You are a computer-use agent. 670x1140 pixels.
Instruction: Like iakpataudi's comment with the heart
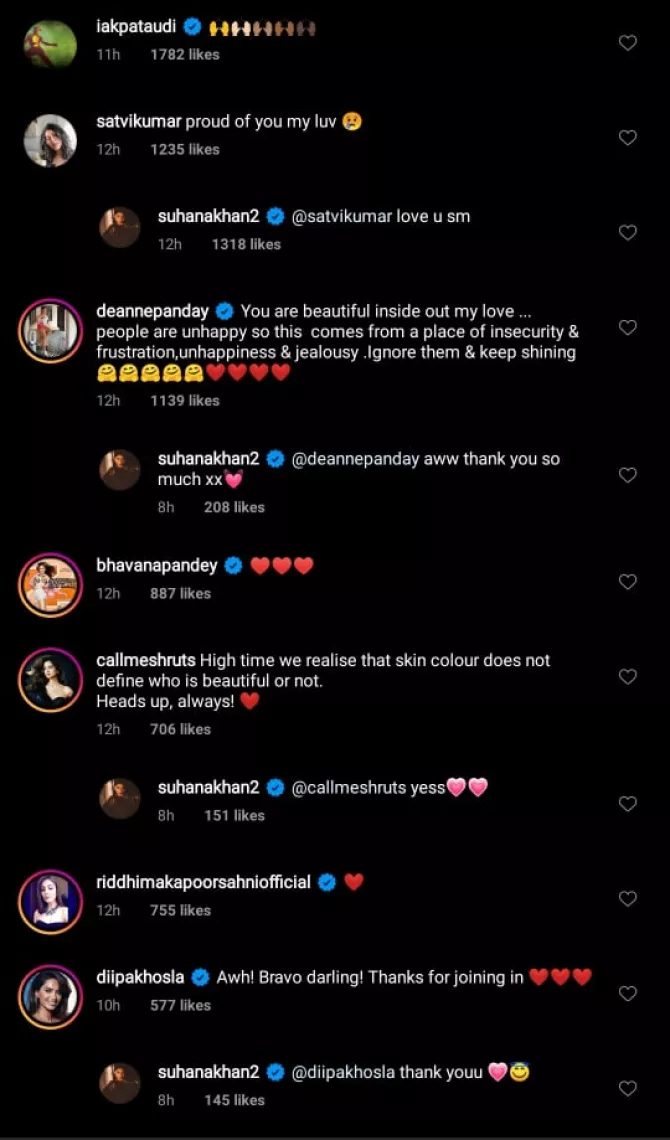click(628, 43)
